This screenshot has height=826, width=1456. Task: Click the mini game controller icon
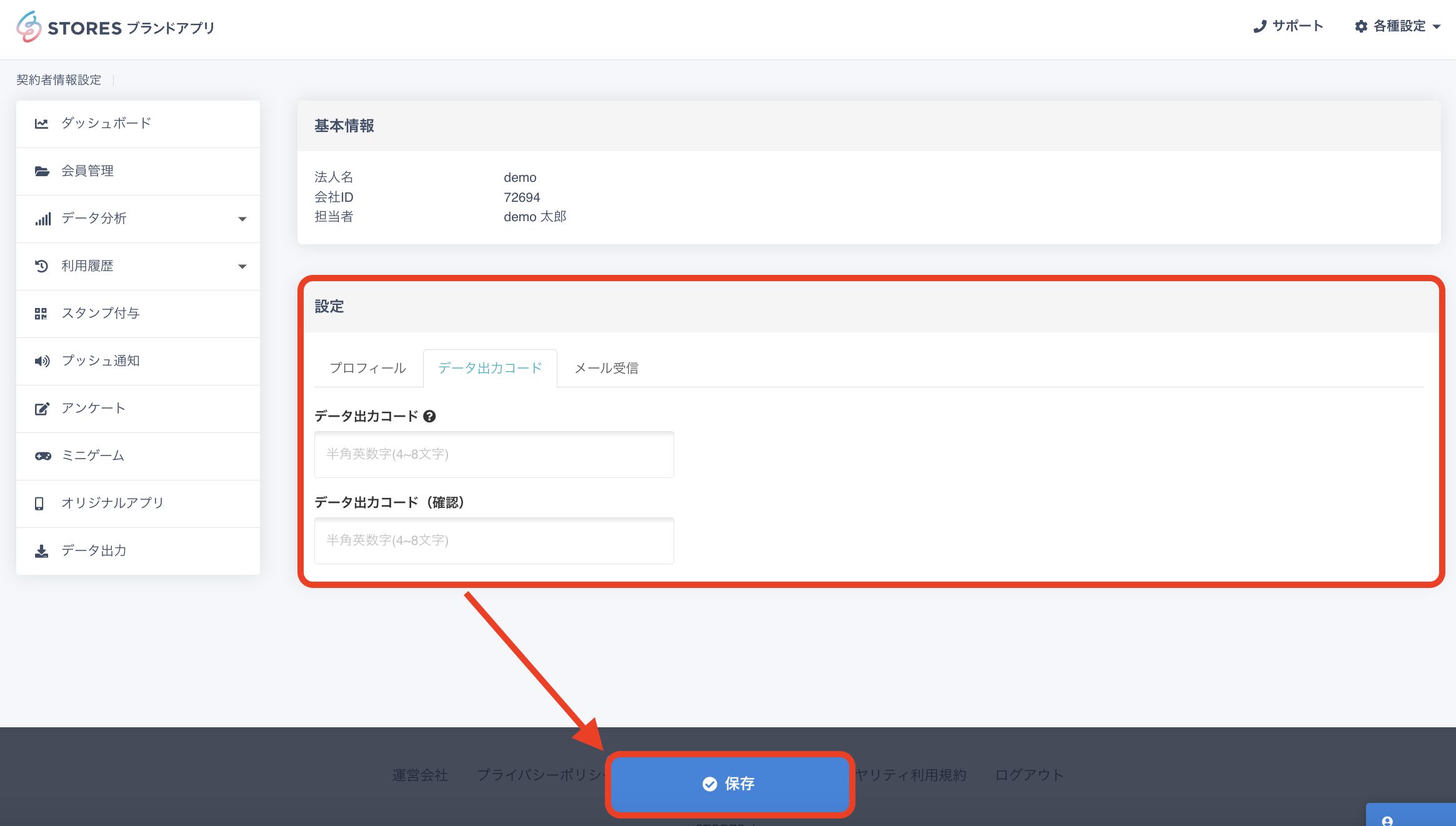(x=42, y=456)
